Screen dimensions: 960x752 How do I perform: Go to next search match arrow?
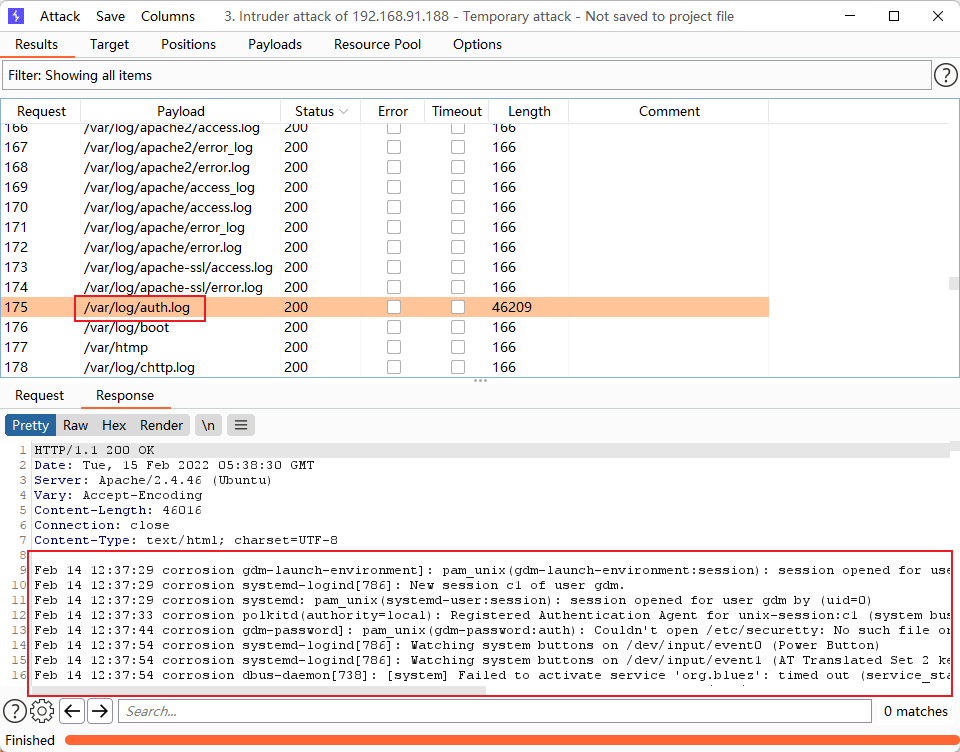[x=100, y=711]
